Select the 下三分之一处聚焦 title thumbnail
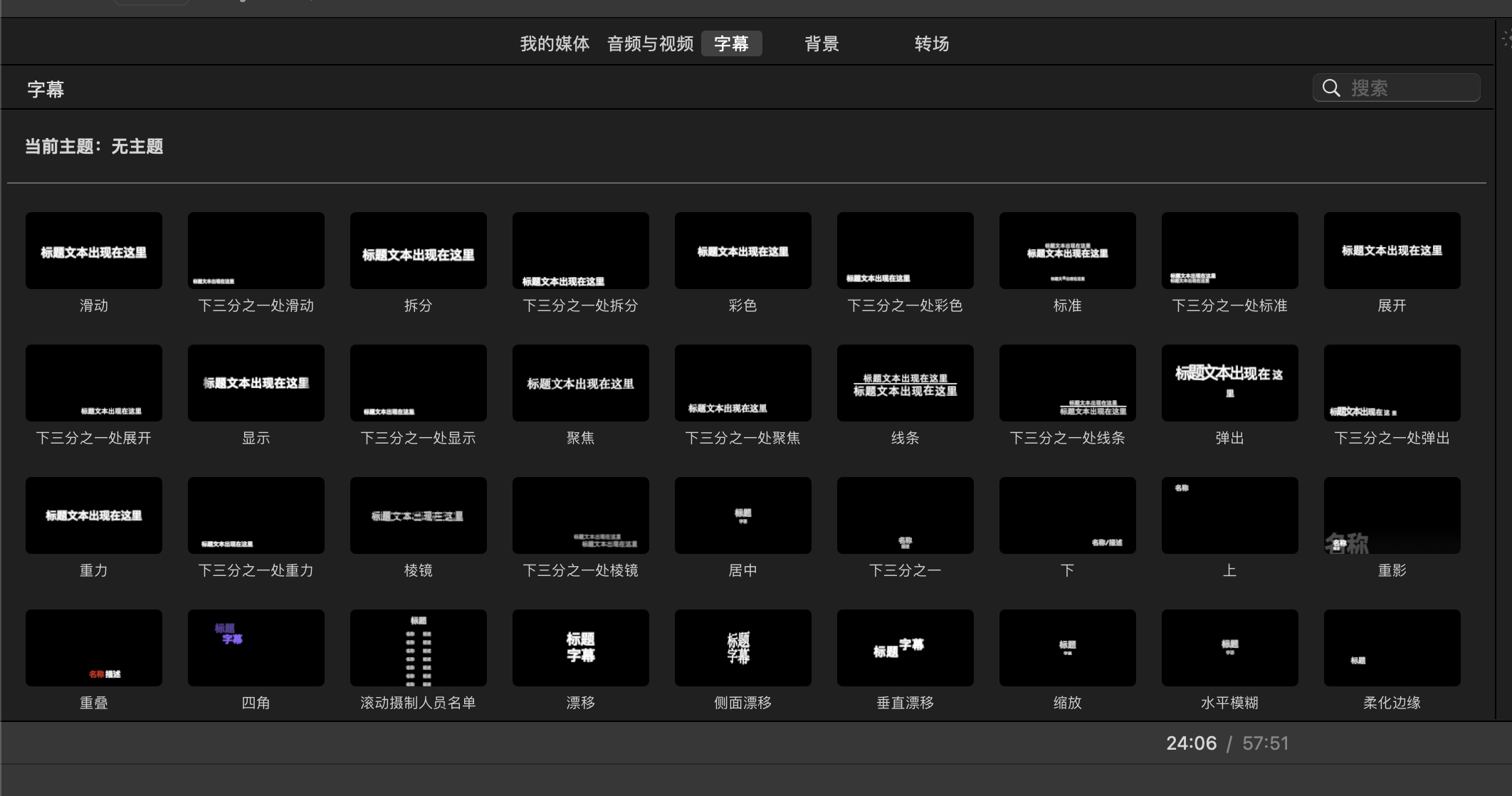Viewport: 1512px width, 796px height. point(742,383)
